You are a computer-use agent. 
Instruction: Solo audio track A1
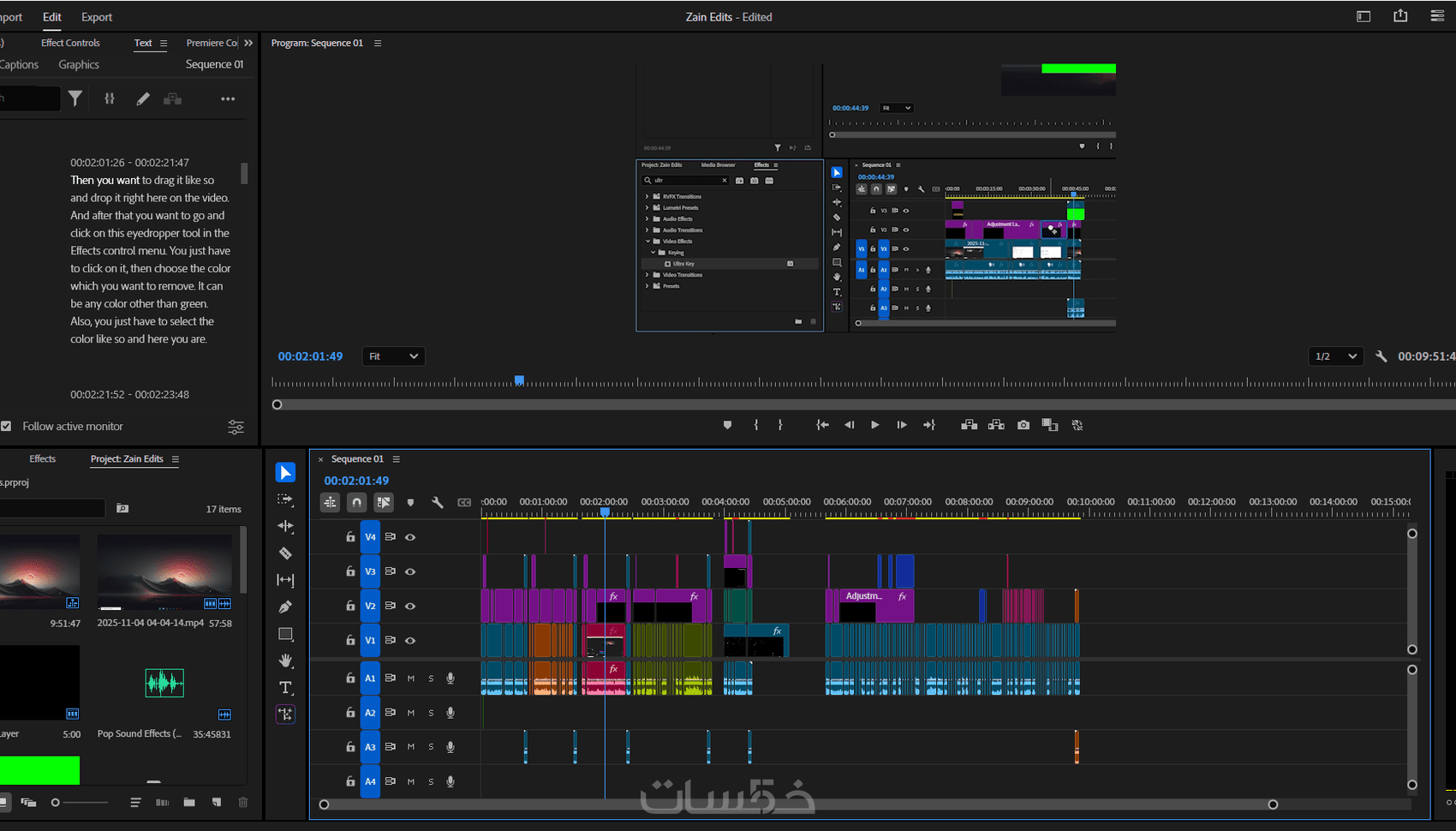[431, 679]
